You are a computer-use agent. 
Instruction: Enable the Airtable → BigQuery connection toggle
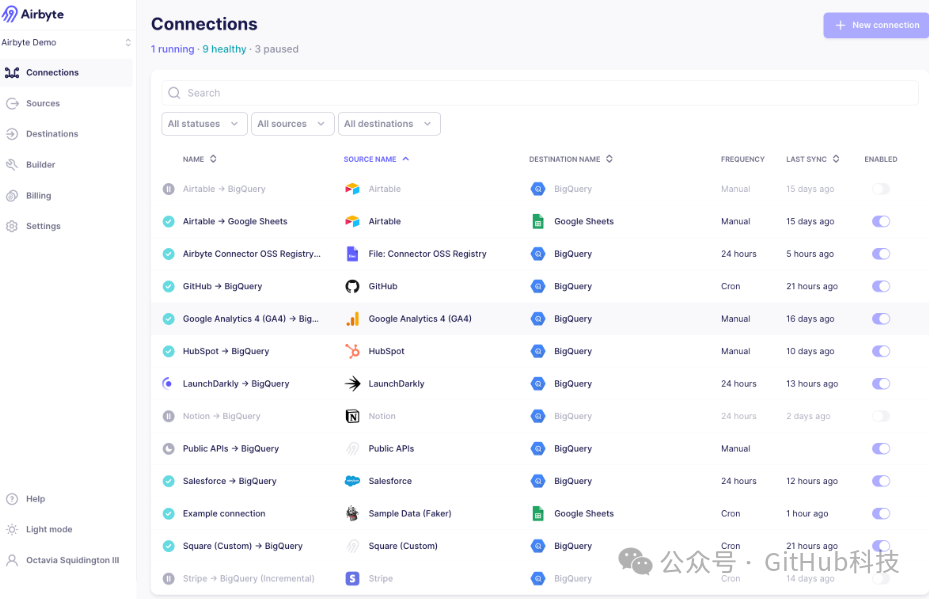(881, 189)
